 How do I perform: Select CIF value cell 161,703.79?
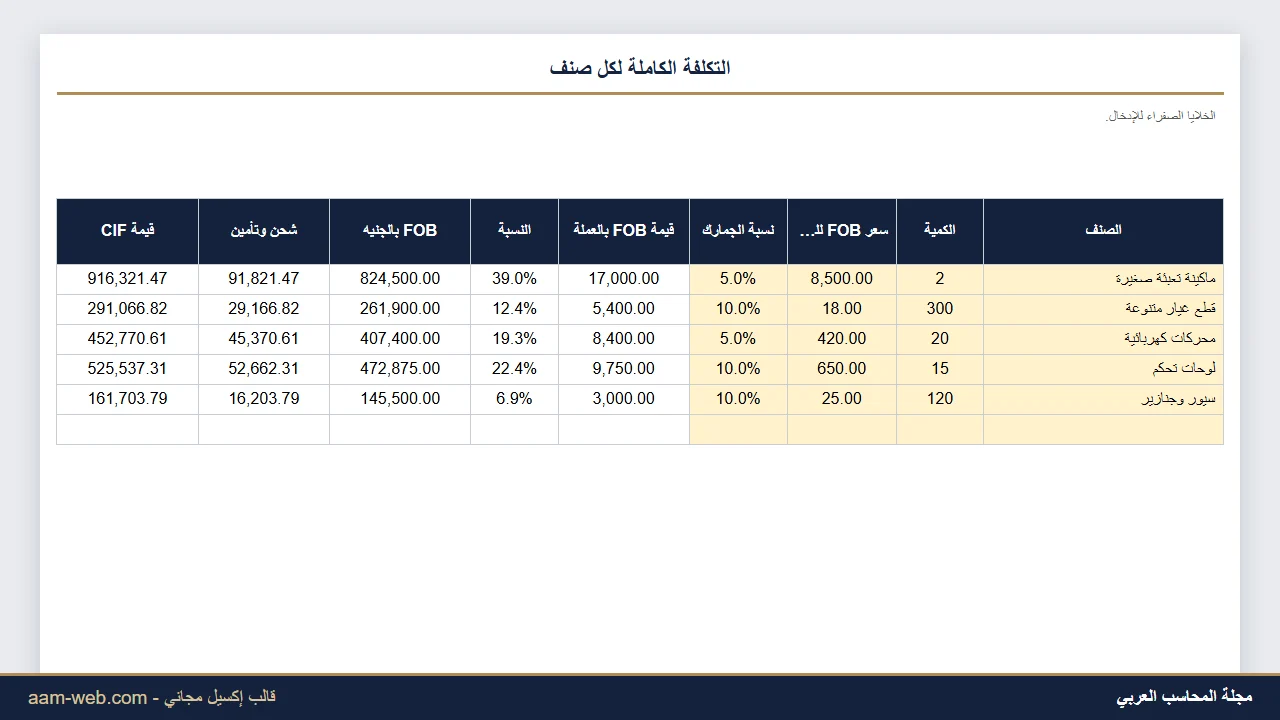(128, 399)
